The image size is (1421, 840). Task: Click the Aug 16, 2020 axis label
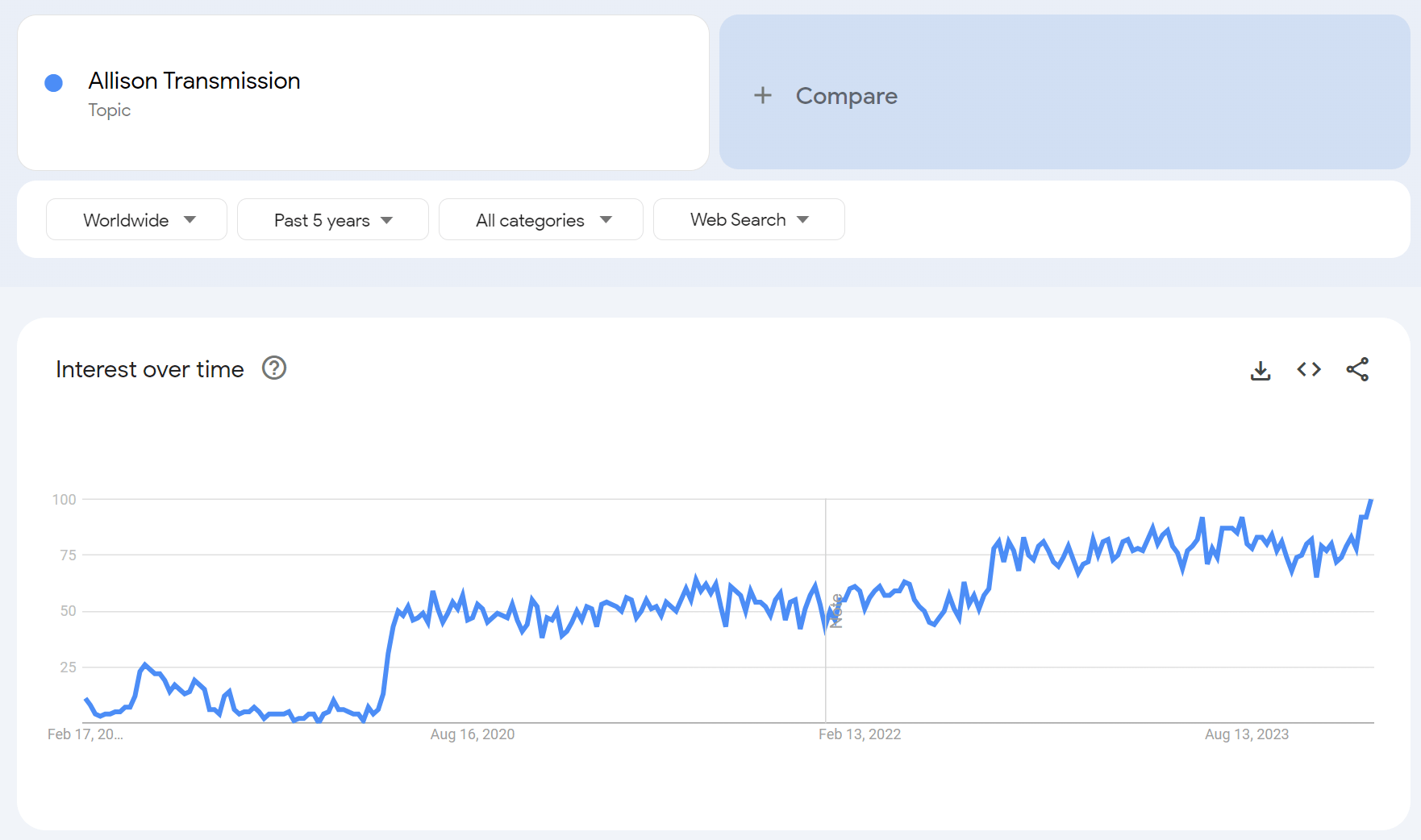[x=472, y=734]
